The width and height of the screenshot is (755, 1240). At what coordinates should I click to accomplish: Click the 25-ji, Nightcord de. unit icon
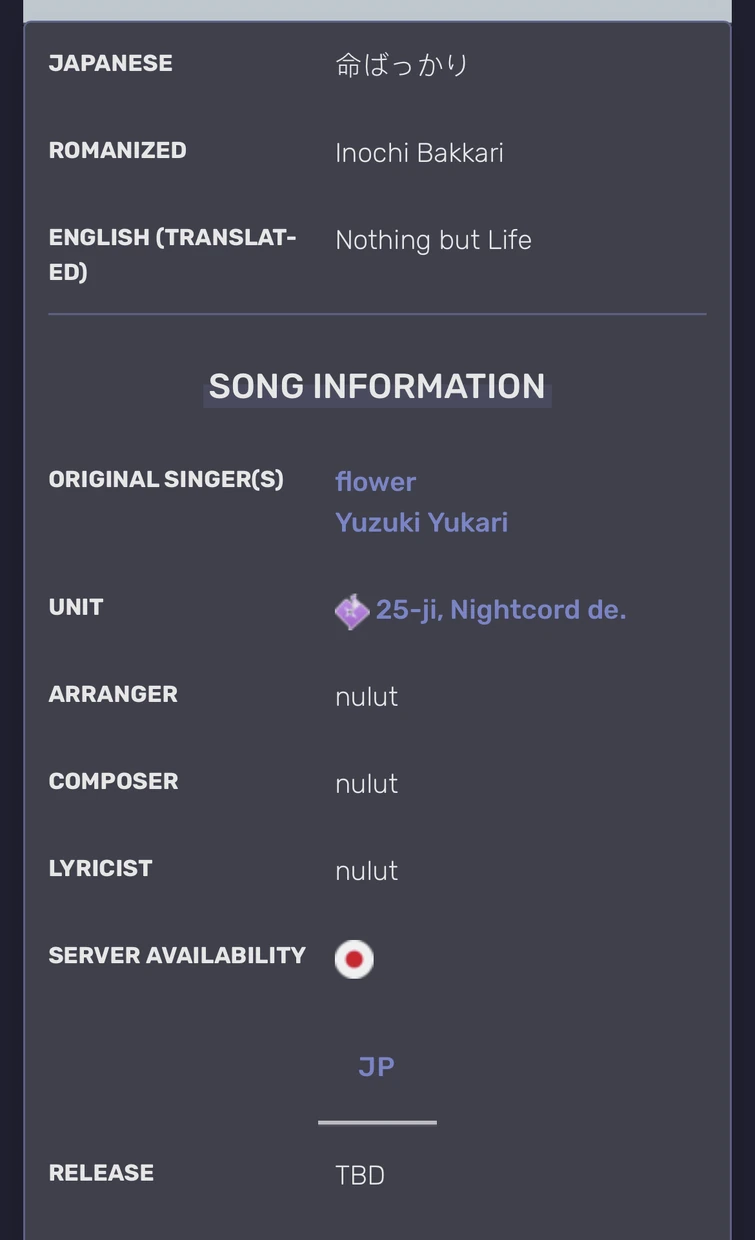pos(352,611)
